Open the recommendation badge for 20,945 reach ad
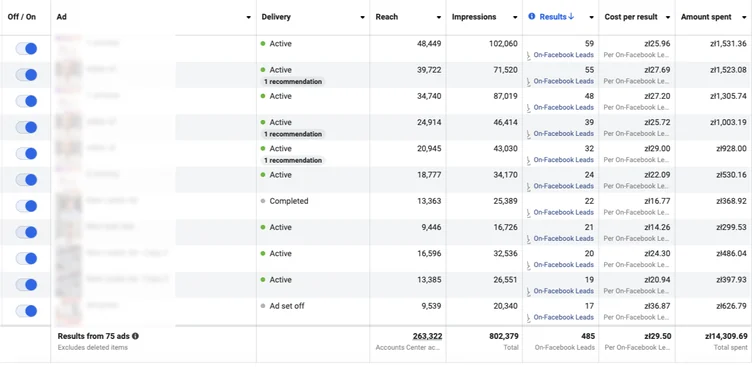Image resolution: width=756 pixels, height=367 pixels. 293,160
